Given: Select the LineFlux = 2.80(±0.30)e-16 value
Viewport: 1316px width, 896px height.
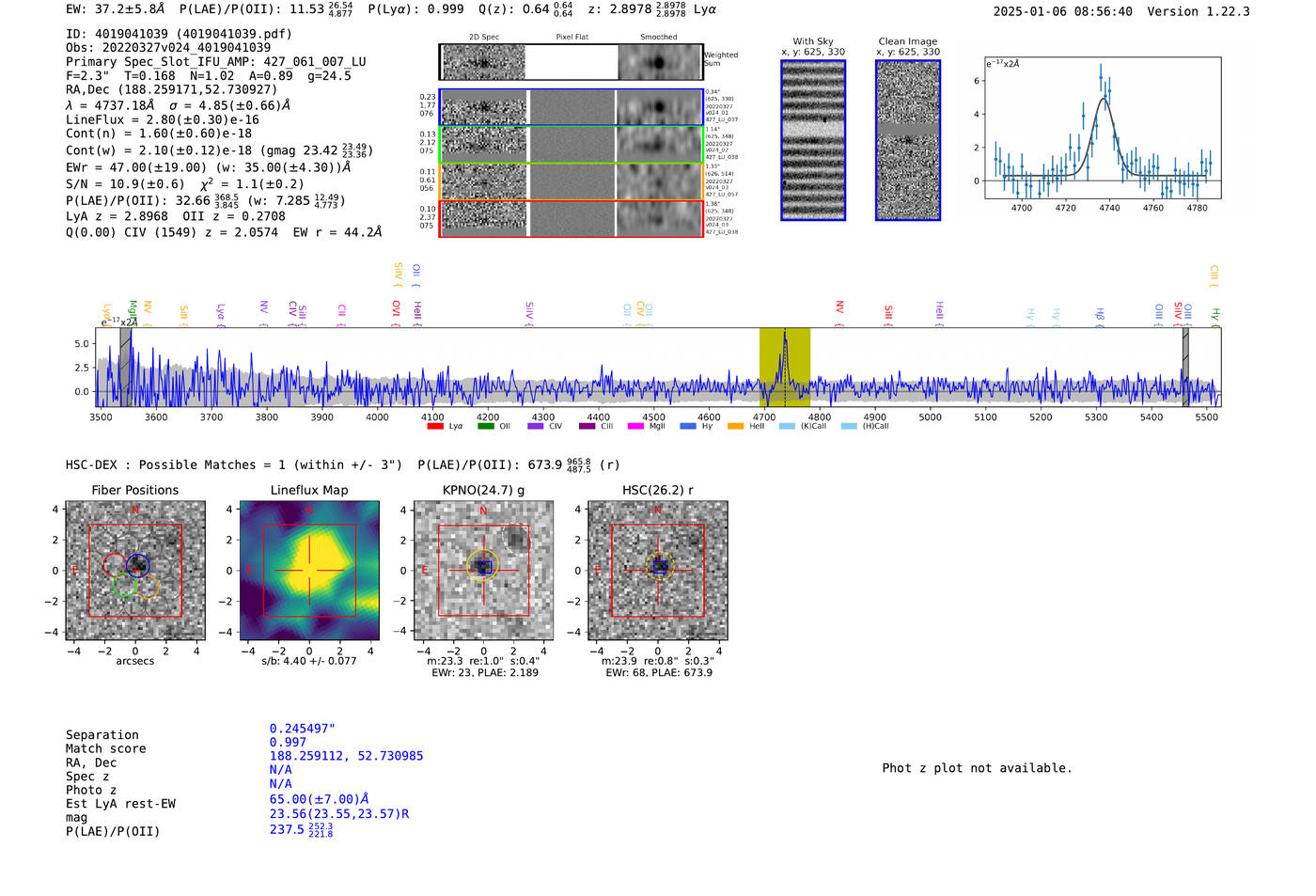Looking at the screenshot, I should click(x=163, y=119).
